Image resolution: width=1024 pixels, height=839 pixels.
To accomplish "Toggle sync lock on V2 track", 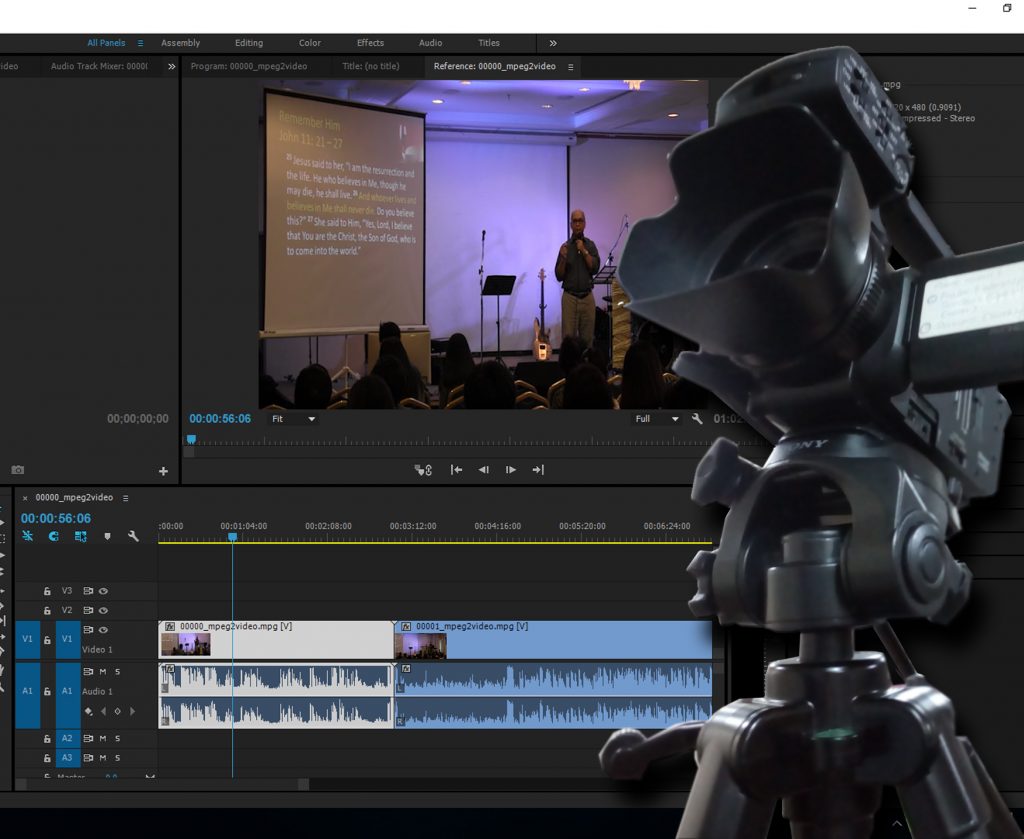I will pos(88,610).
